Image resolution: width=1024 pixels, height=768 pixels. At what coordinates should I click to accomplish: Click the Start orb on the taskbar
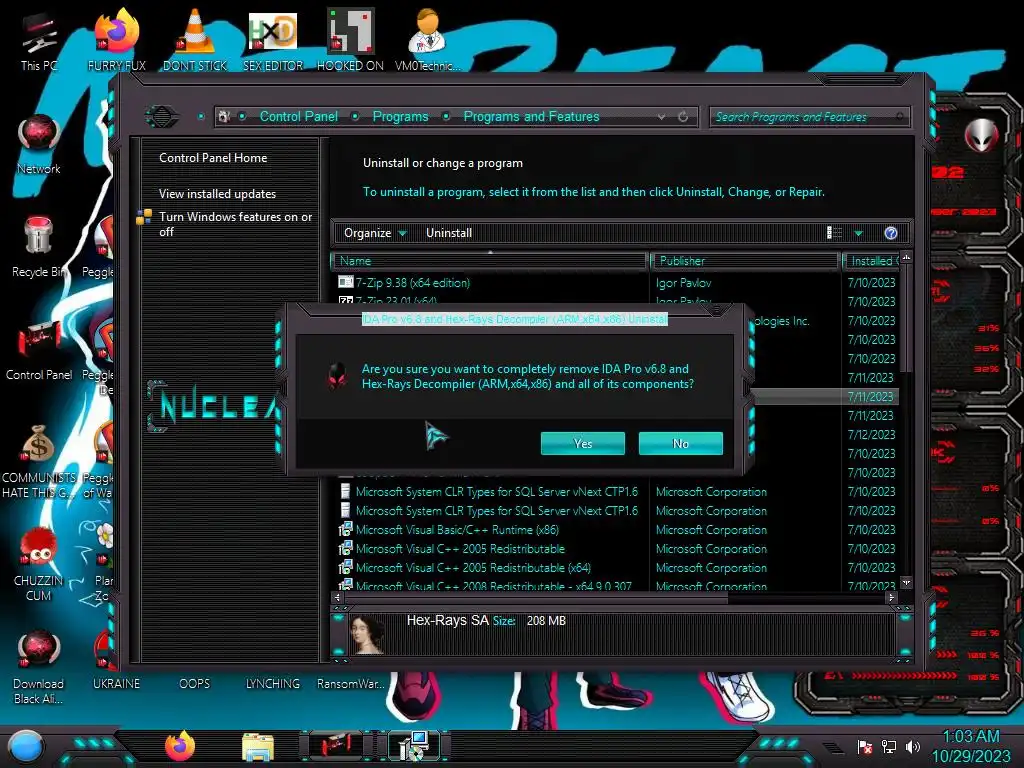click(26, 746)
